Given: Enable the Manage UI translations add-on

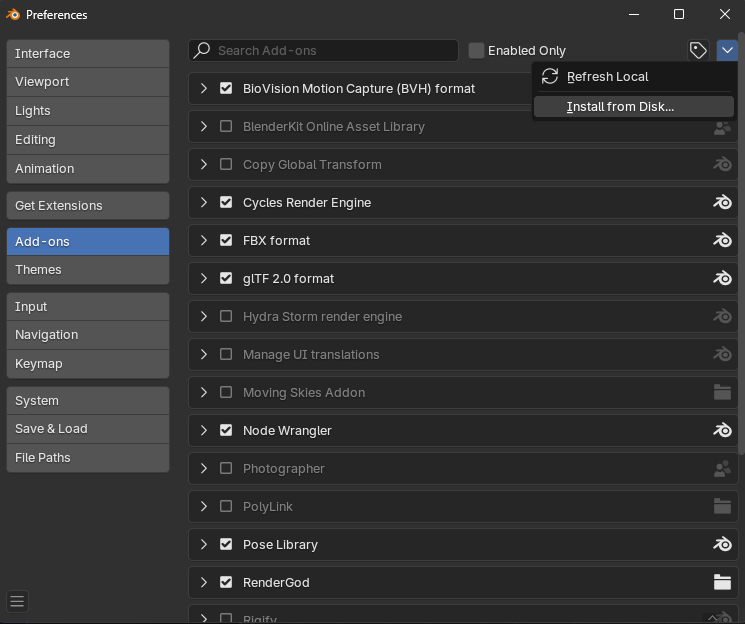Looking at the screenshot, I should click(x=226, y=355).
